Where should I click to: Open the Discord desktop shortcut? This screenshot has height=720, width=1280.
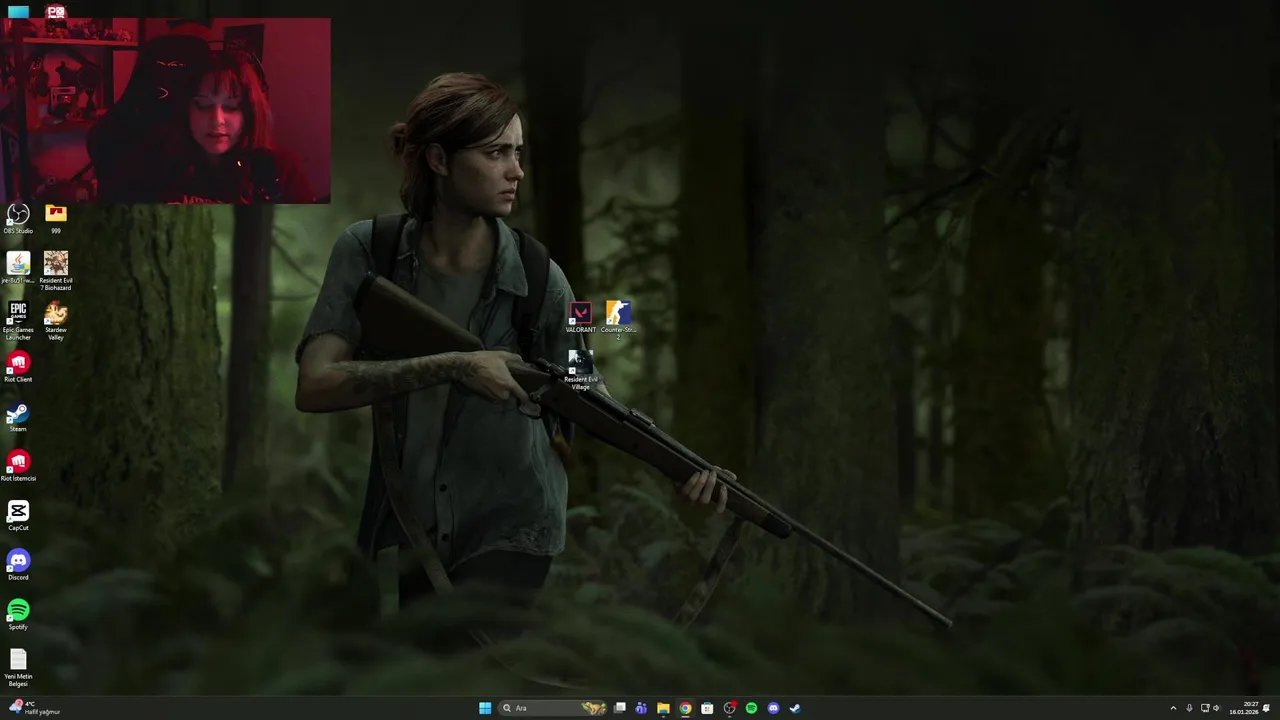(x=18, y=565)
